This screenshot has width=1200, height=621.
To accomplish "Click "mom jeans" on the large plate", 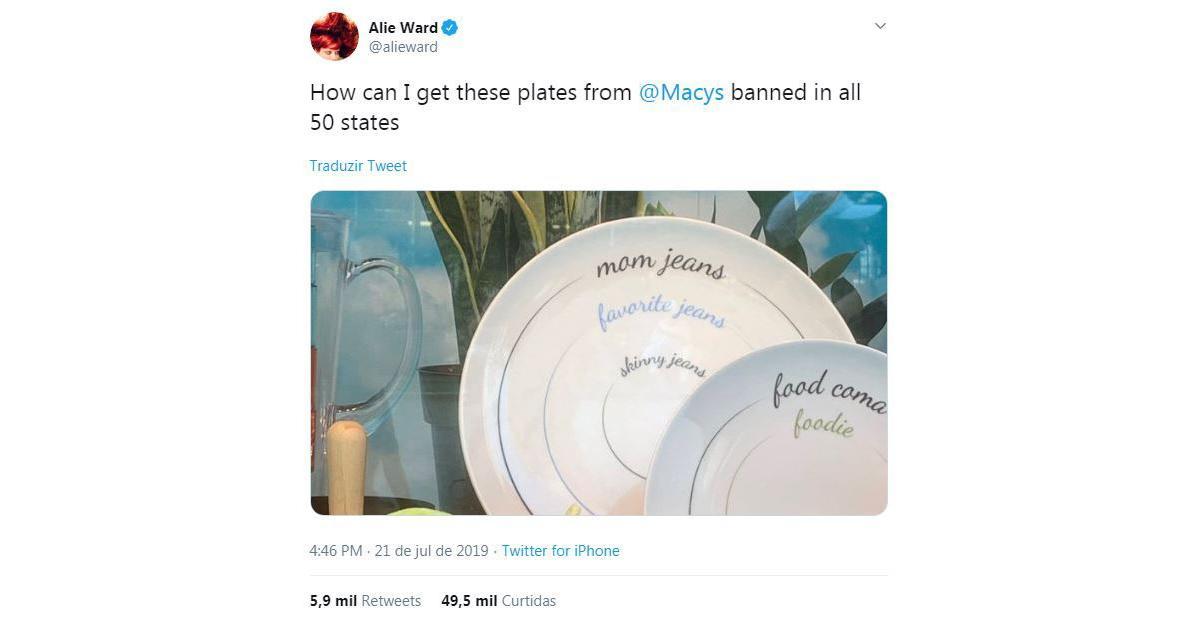I will (660, 266).
